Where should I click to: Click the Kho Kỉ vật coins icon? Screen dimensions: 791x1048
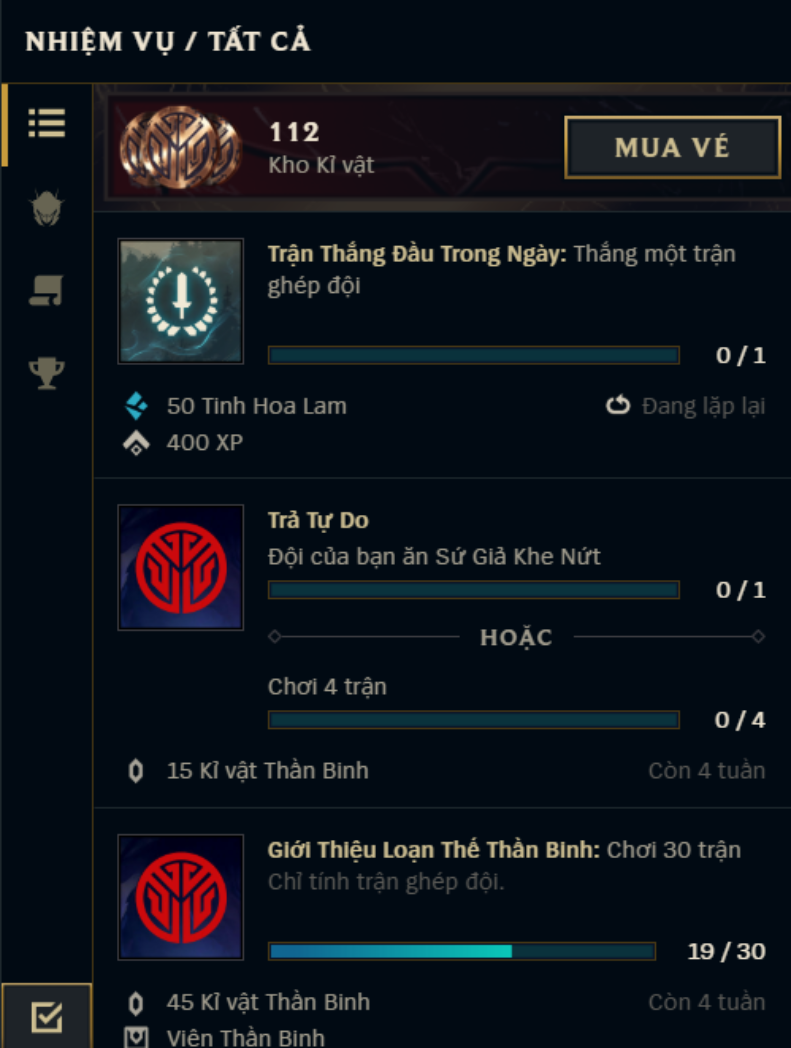[x=181, y=148]
